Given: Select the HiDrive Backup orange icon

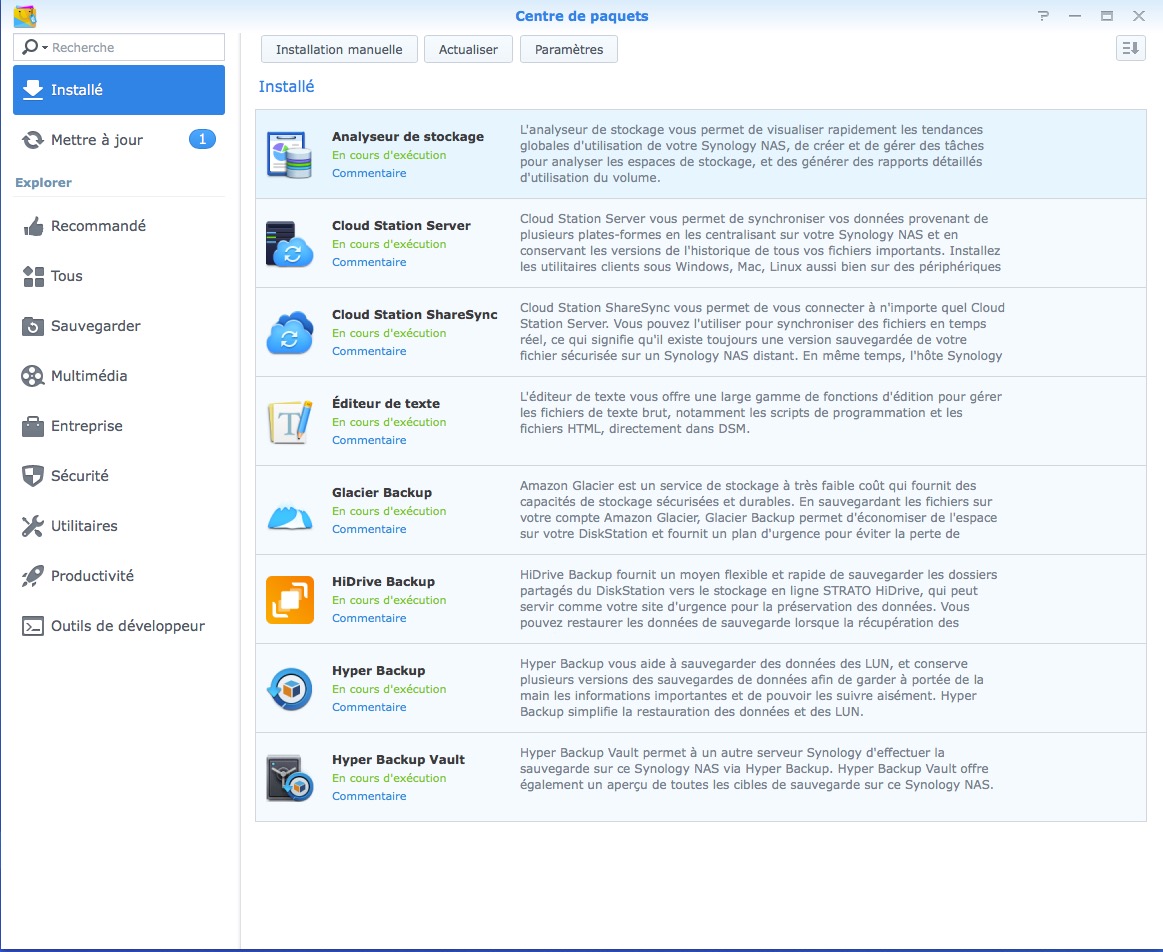Looking at the screenshot, I should click(x=289, y=600).
